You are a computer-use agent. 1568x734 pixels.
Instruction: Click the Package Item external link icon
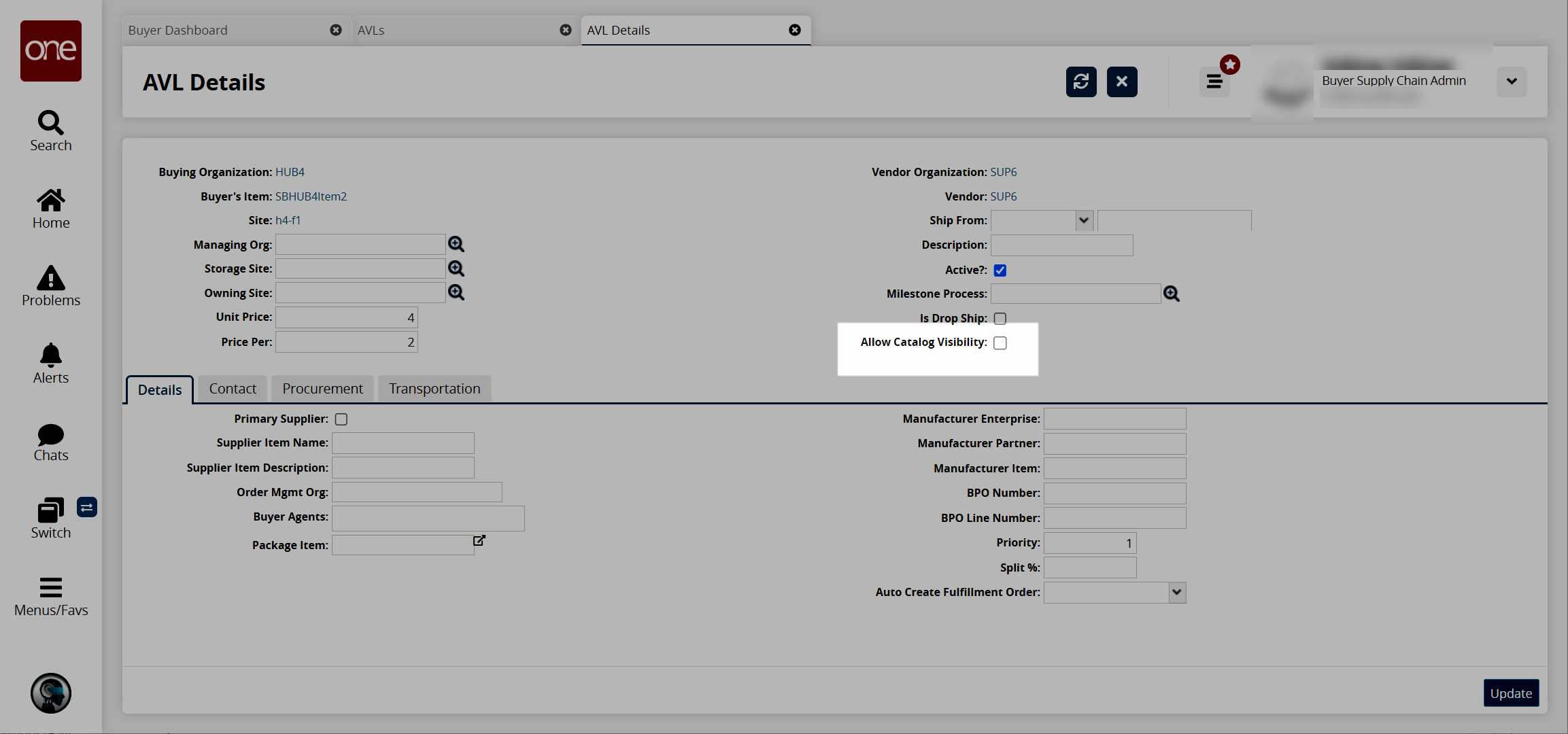[479, 540]
